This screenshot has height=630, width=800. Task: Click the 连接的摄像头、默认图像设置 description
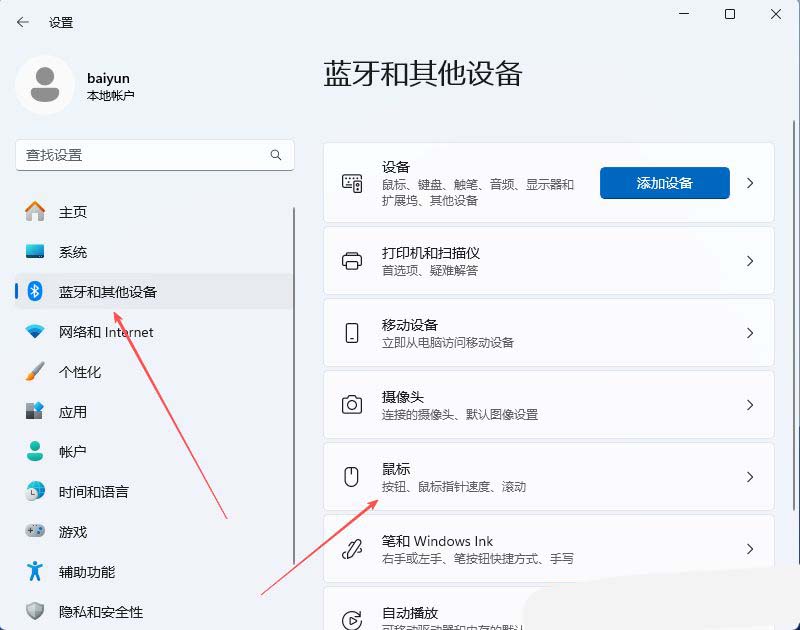tap(460, 414)
